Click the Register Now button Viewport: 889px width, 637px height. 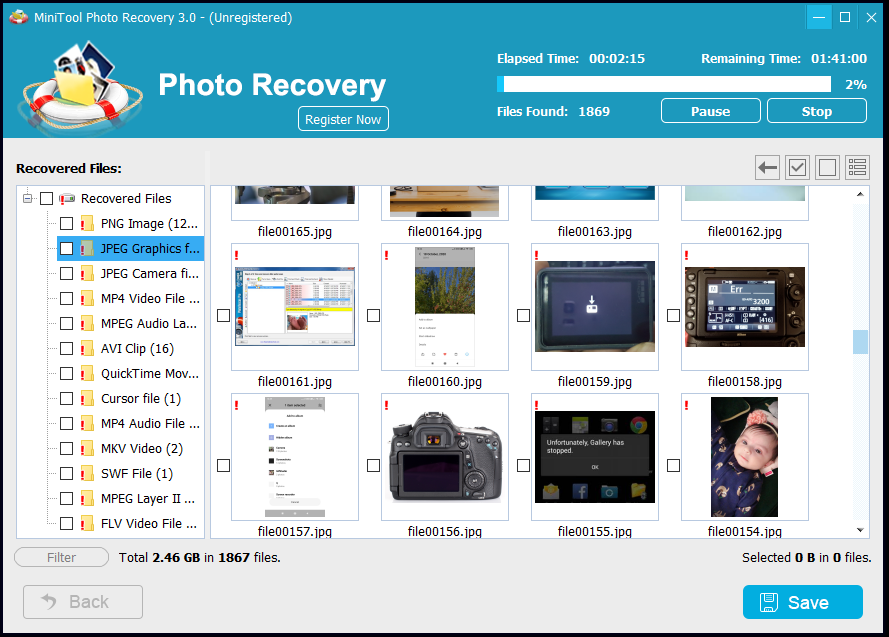pyautogui.click(x=343, y=118)
